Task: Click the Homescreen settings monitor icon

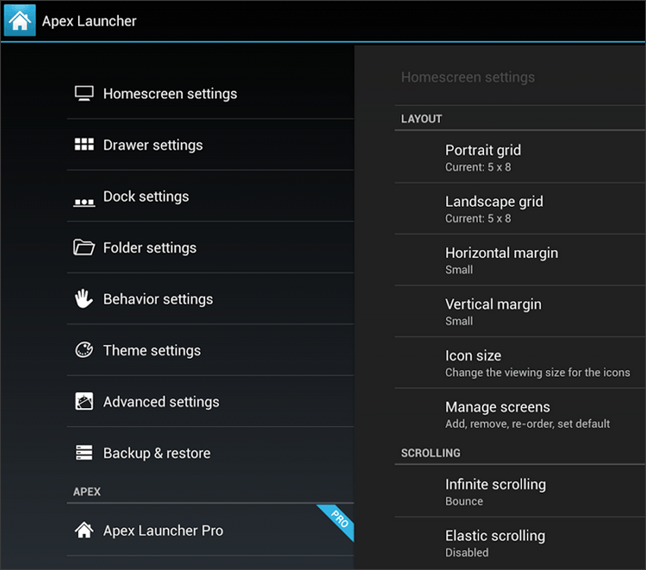Action: (x=84, y=94)
